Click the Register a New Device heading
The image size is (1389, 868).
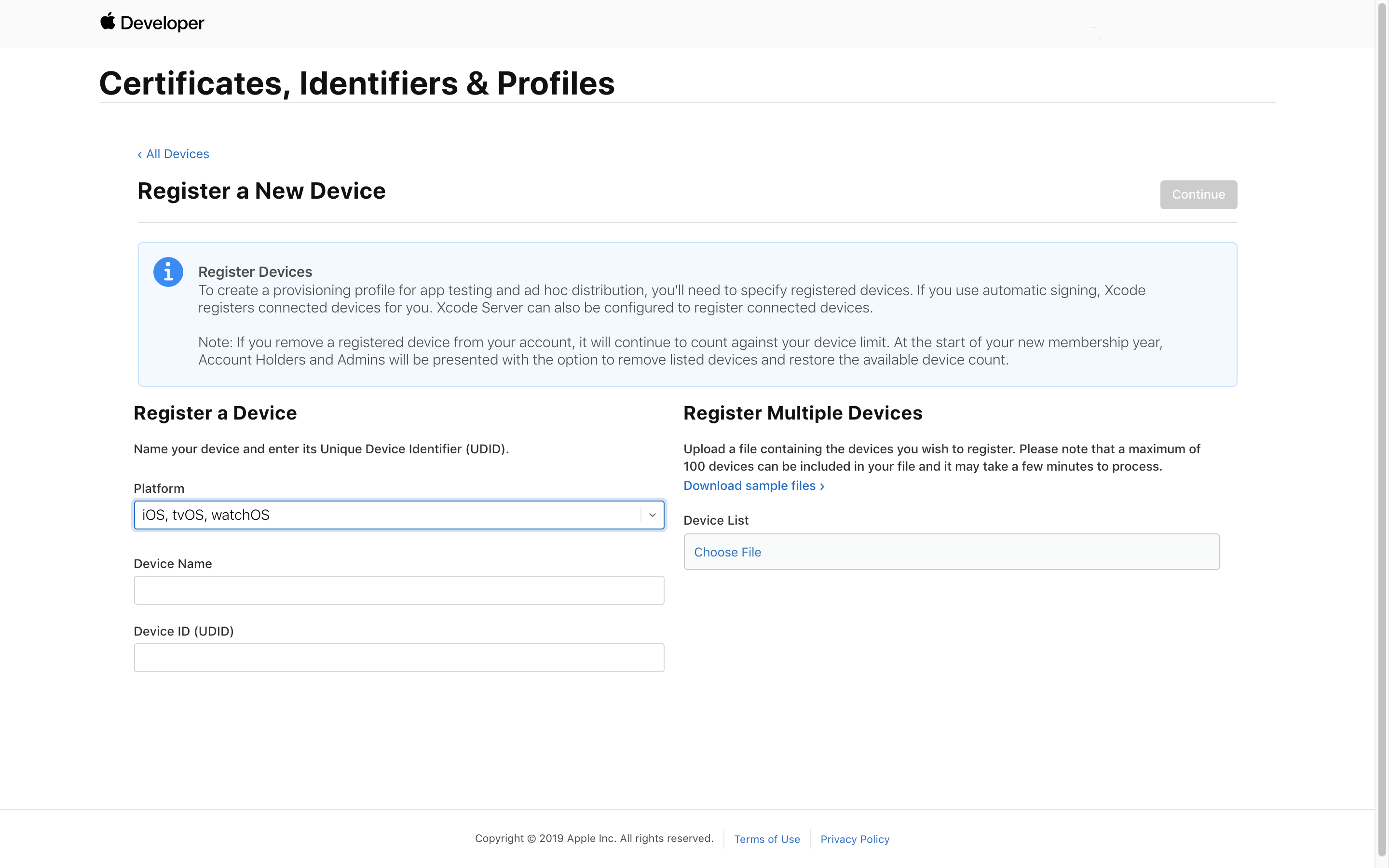point(261,191)
